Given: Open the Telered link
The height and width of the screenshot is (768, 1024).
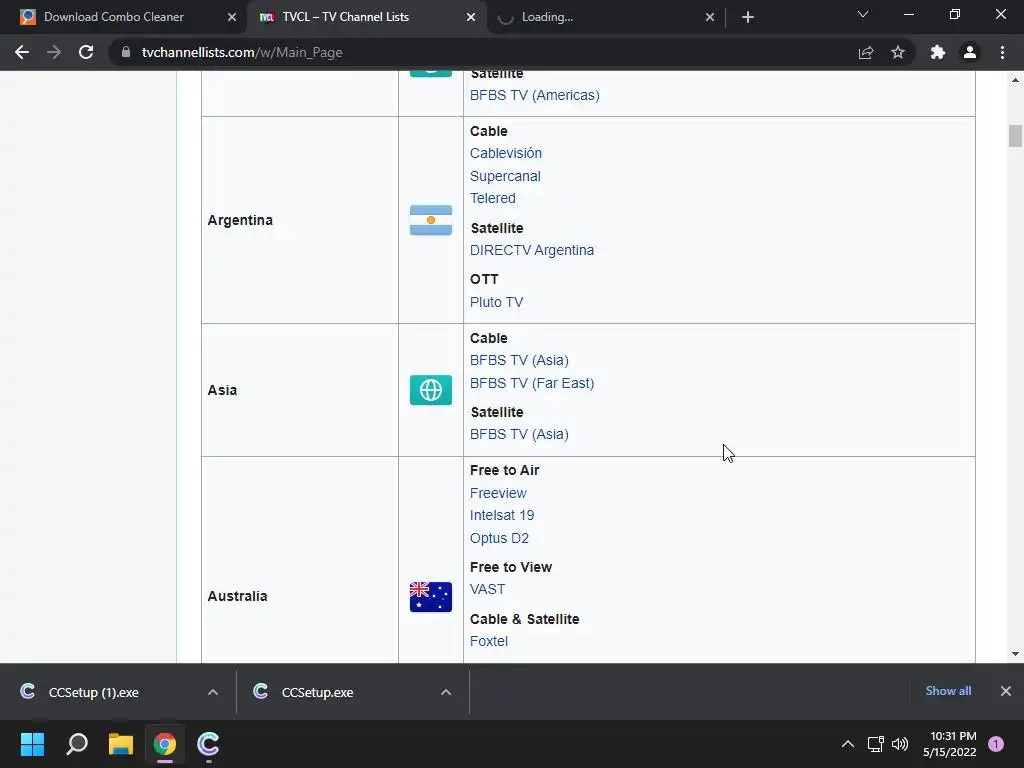Looking at the screenshot, I should 492,198.
